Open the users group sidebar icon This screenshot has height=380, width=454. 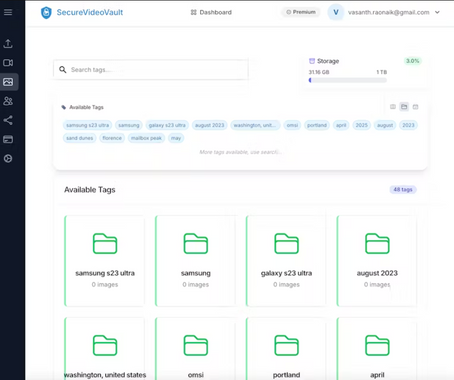[8, 101]
